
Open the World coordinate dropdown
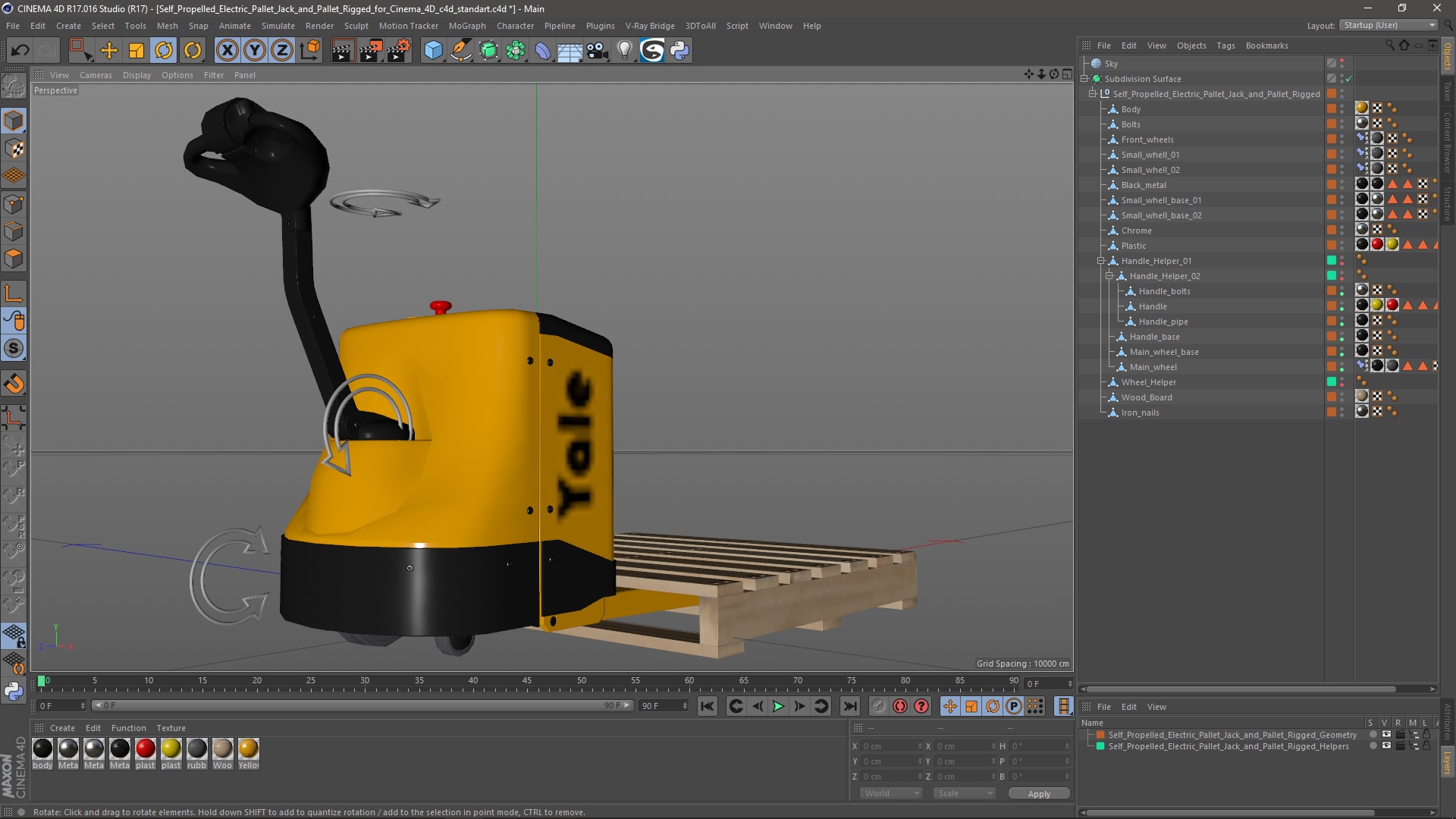[890, 793]
